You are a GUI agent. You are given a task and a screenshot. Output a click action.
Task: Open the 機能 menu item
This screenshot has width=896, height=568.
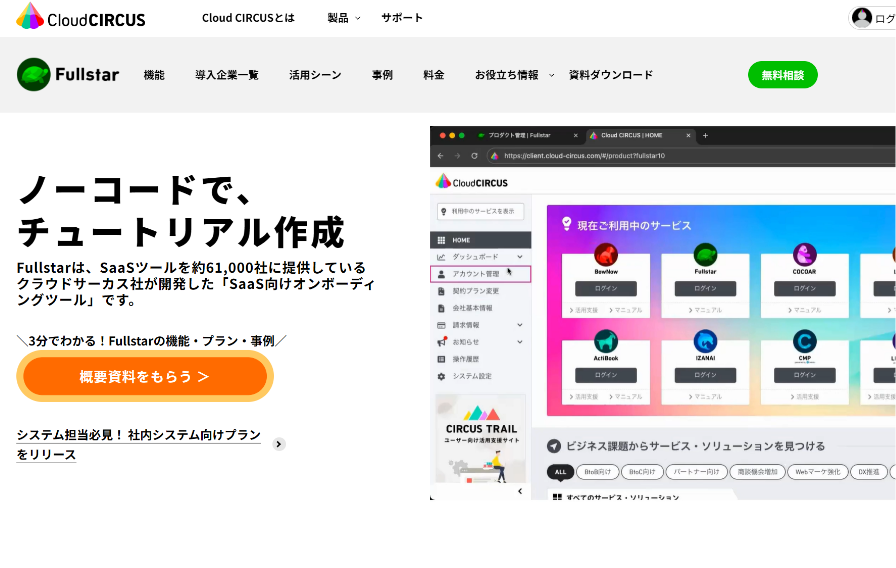pos(154,75)
